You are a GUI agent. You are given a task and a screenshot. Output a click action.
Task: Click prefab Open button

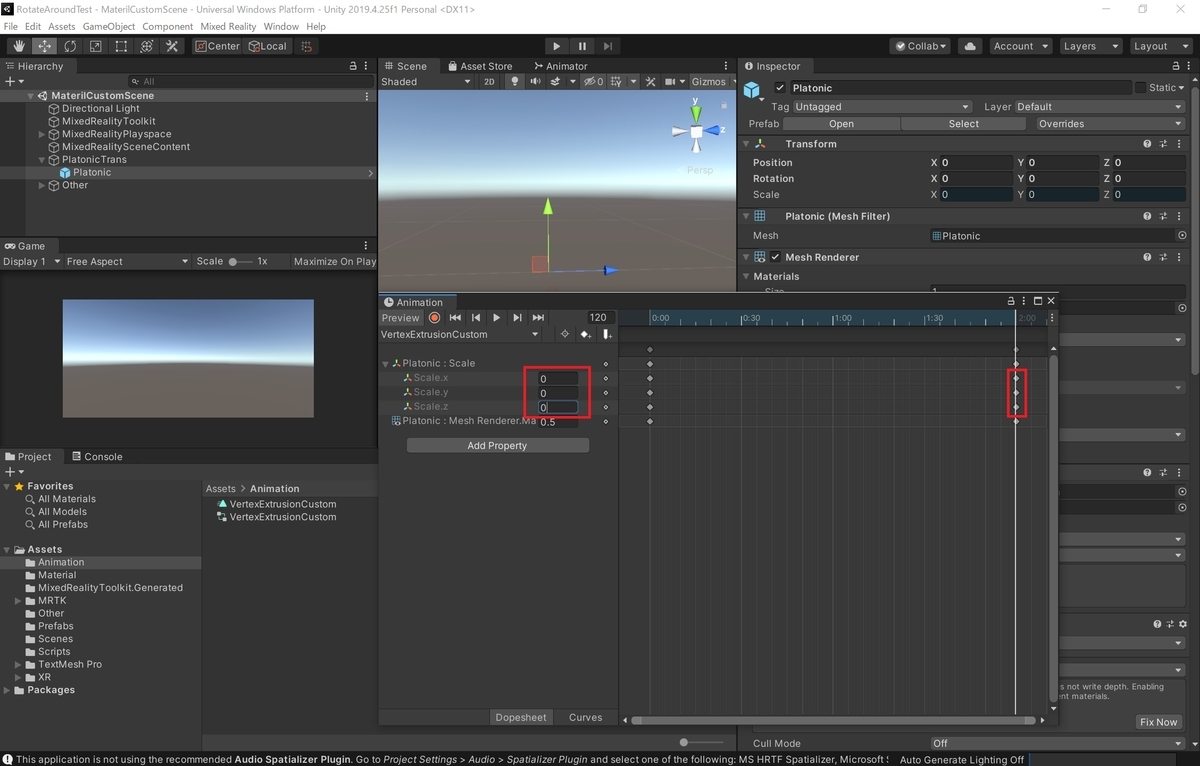[842, 124]
